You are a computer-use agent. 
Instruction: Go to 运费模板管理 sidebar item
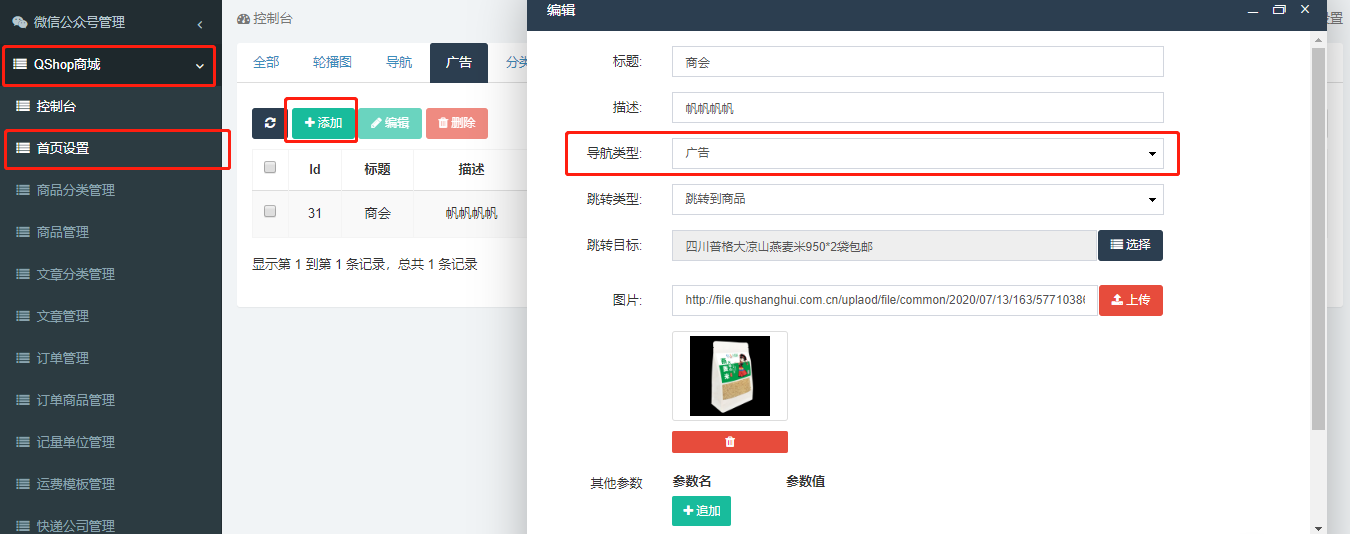[x=76, y=484]
